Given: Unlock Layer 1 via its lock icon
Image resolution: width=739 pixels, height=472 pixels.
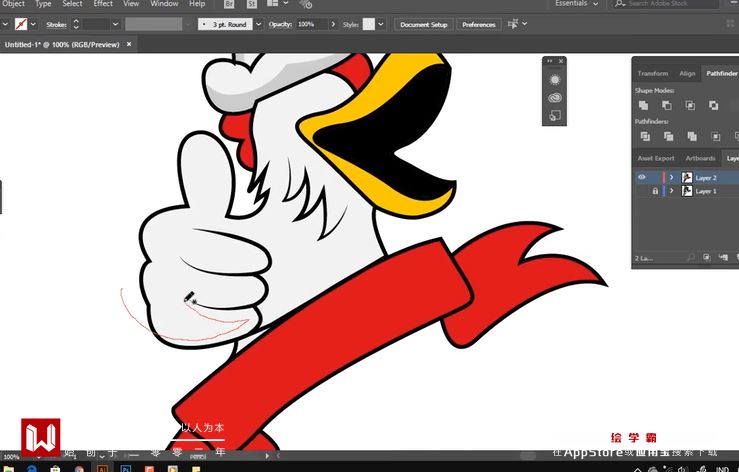Looking at the screenshot, I should click(655, 191).
